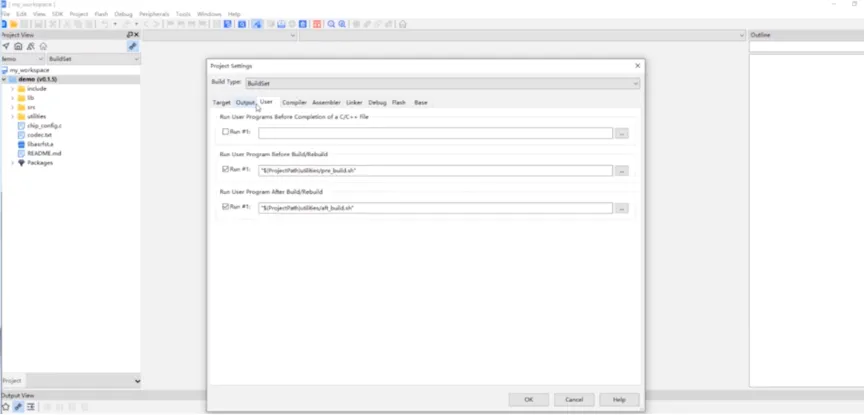Switch to the Assembler tab

(x=326, y=103)
